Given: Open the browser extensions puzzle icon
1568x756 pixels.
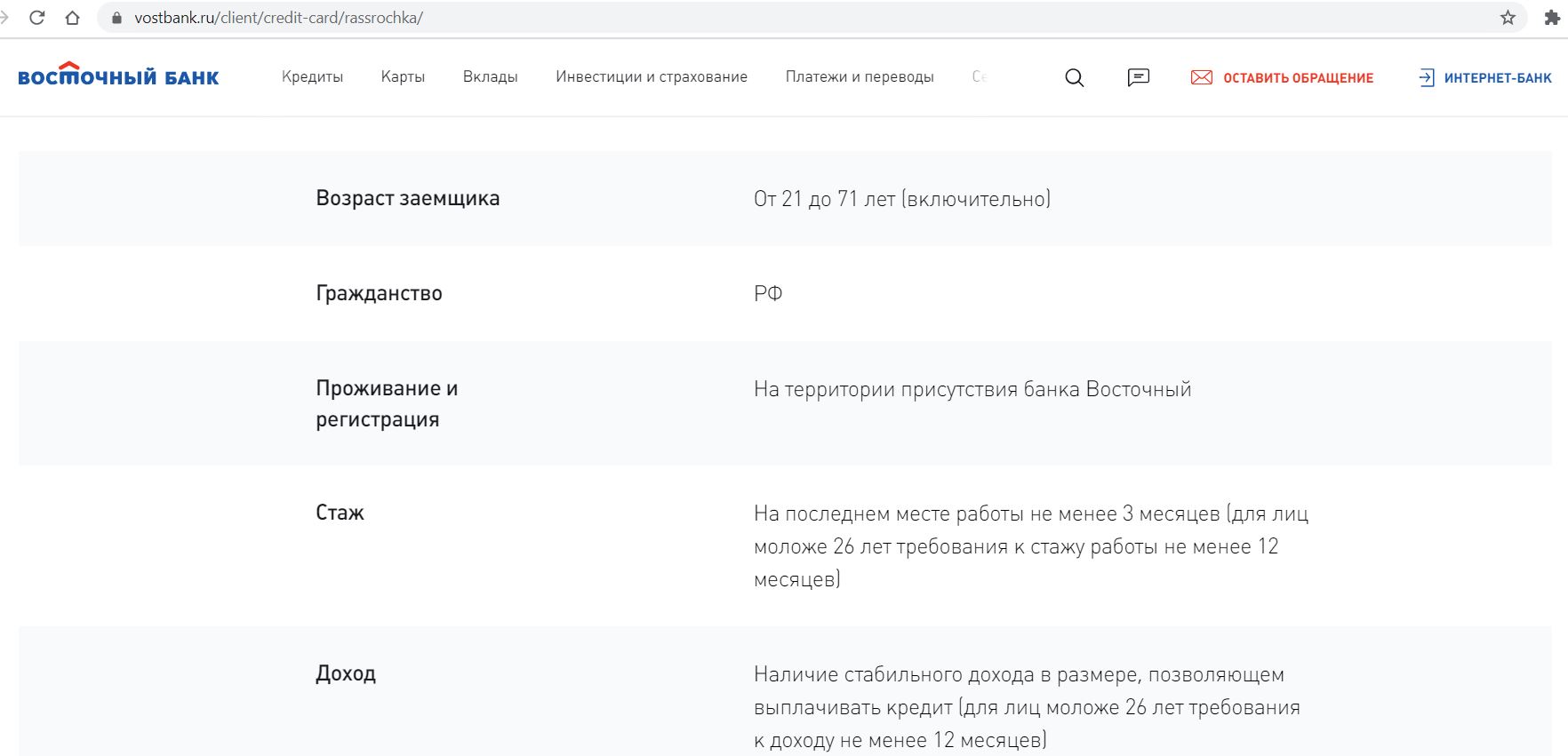Looking at the screenshot, I should pyautogui.click(x=1552, y=18).
